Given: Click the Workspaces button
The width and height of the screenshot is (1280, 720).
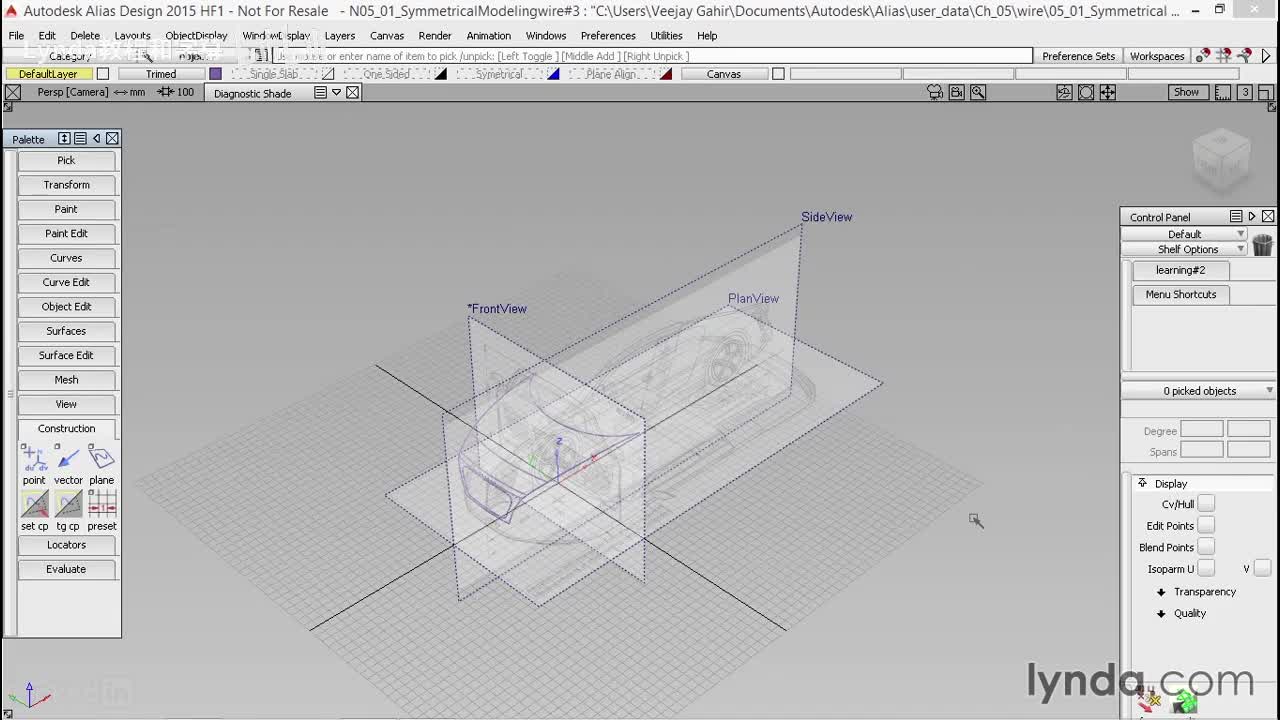Looking at the screenshot, I should coord(1157,56).
